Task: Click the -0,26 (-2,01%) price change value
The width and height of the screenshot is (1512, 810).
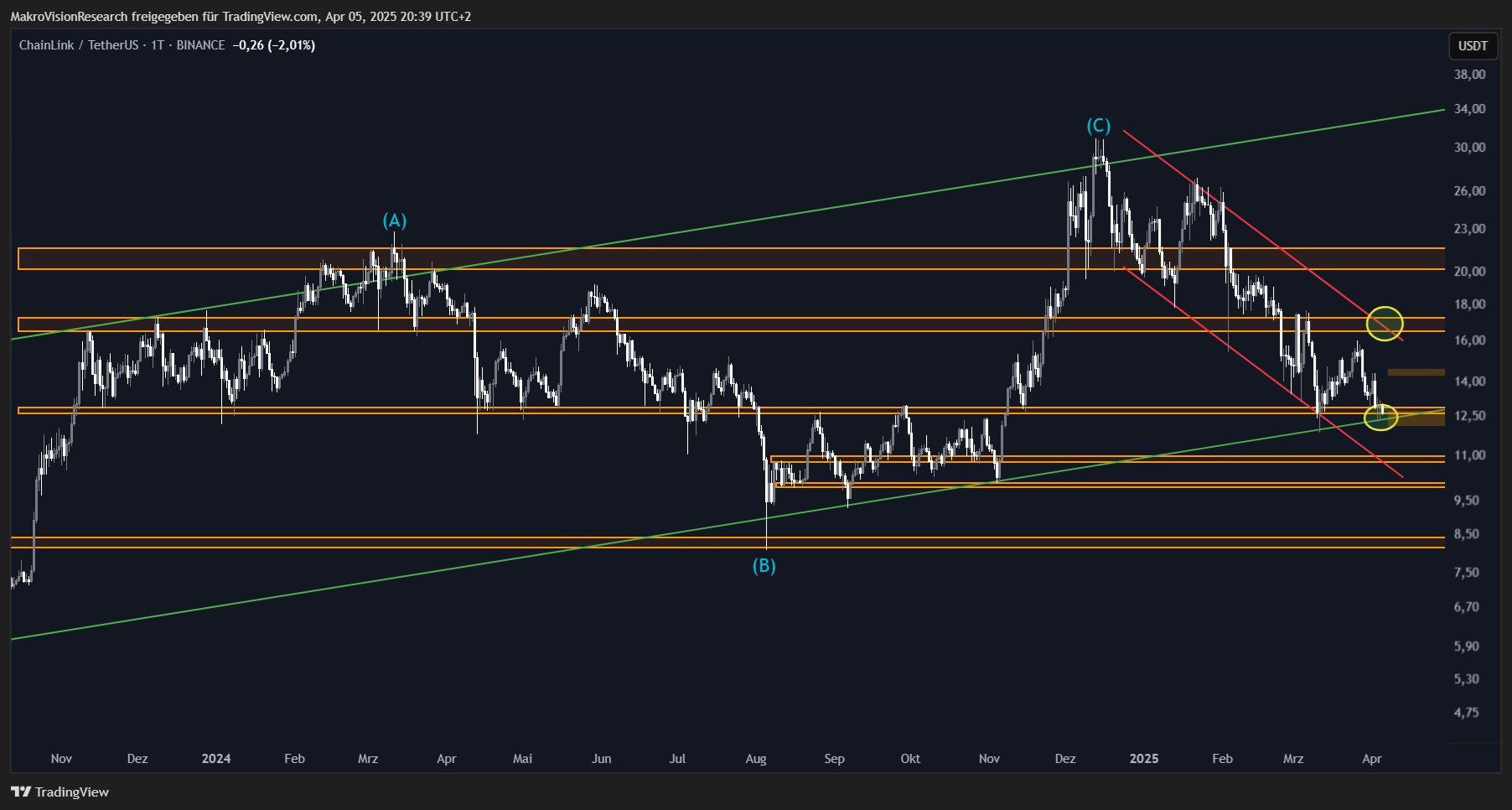Action: point(273,45)
